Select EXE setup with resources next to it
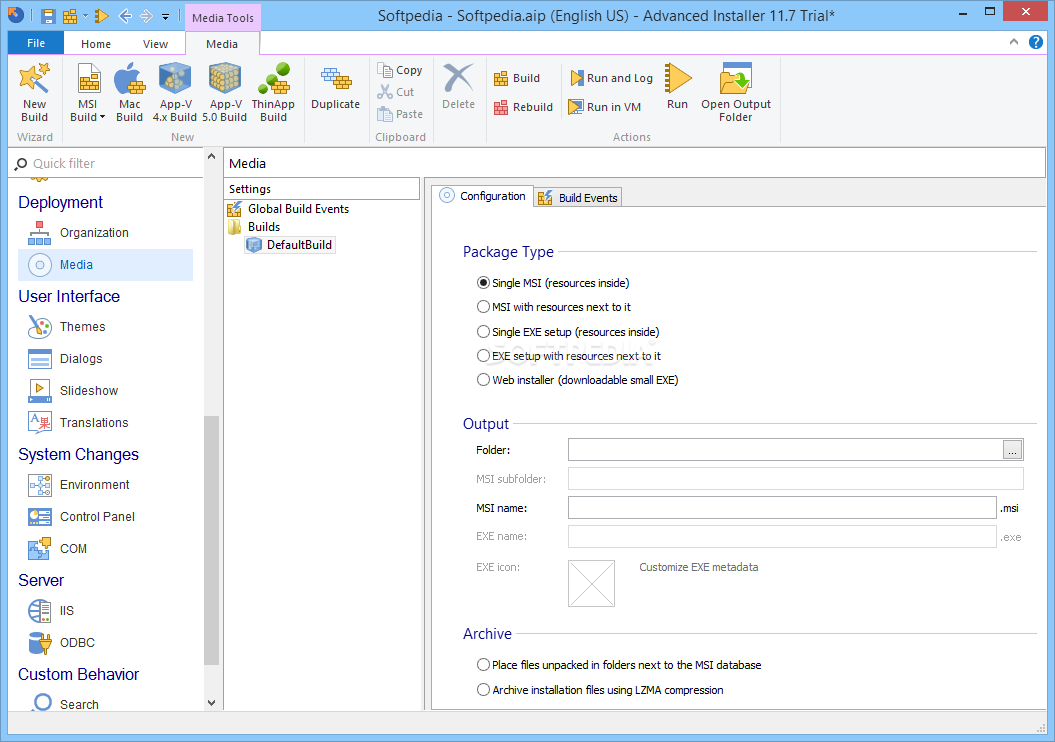This screenshot has width=1055, height=742. click(569, 356)
